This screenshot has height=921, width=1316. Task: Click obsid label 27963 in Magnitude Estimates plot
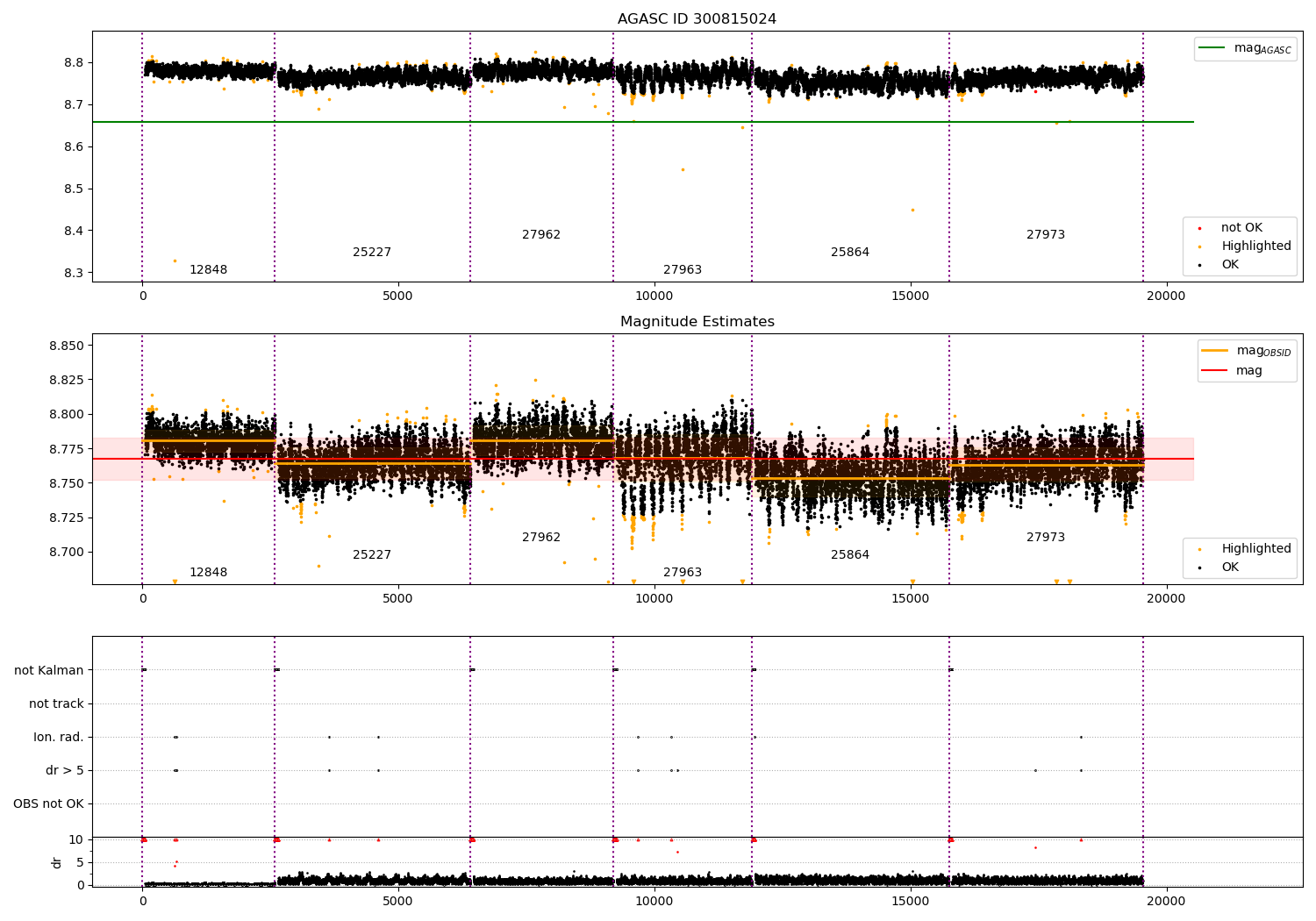pos(683,572)
